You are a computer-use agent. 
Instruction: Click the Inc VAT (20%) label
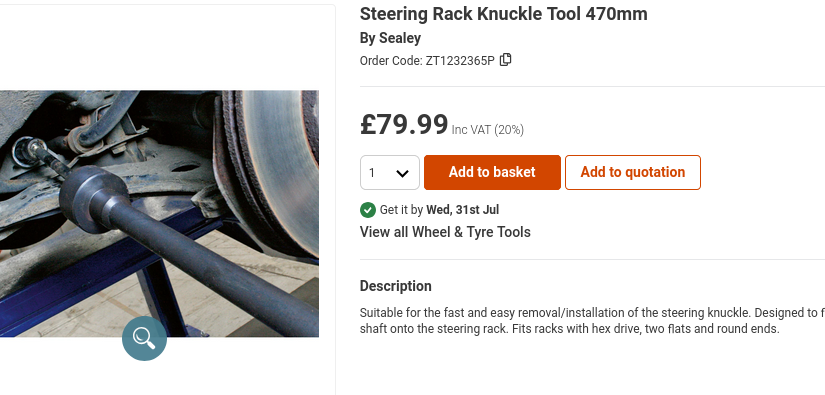[488, 130]
